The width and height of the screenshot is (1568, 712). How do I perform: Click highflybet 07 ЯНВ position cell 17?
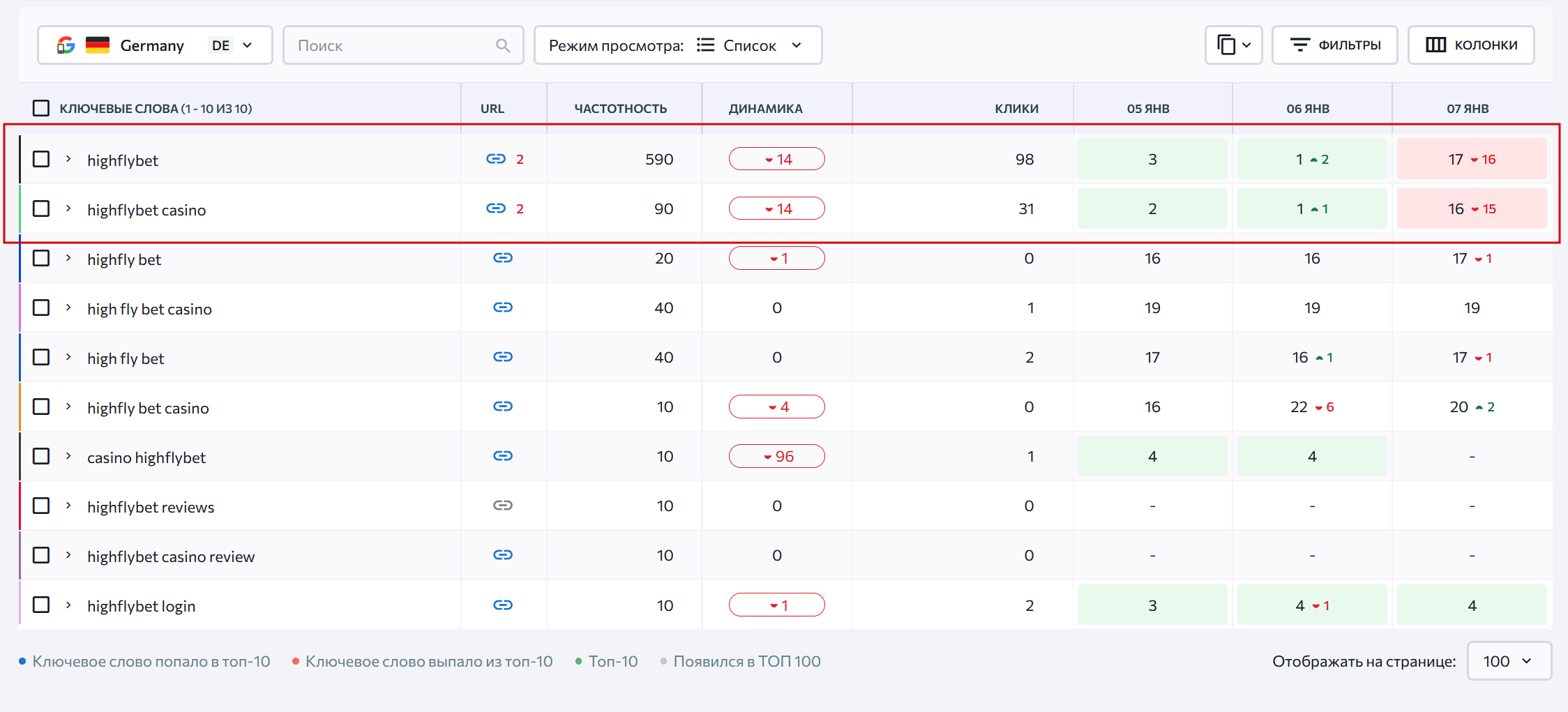coord(1472,159)
